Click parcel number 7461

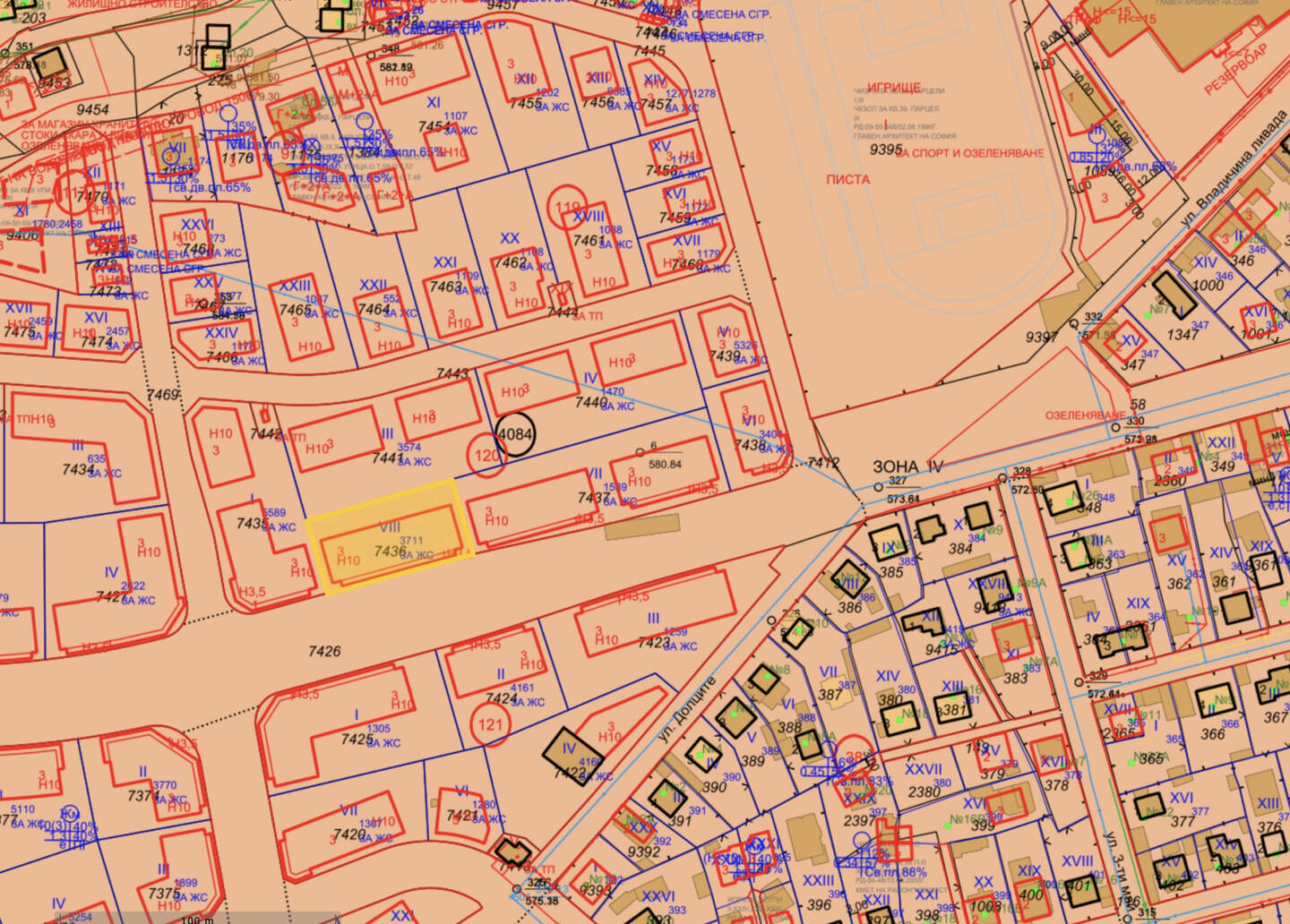[x=589, y=241]
